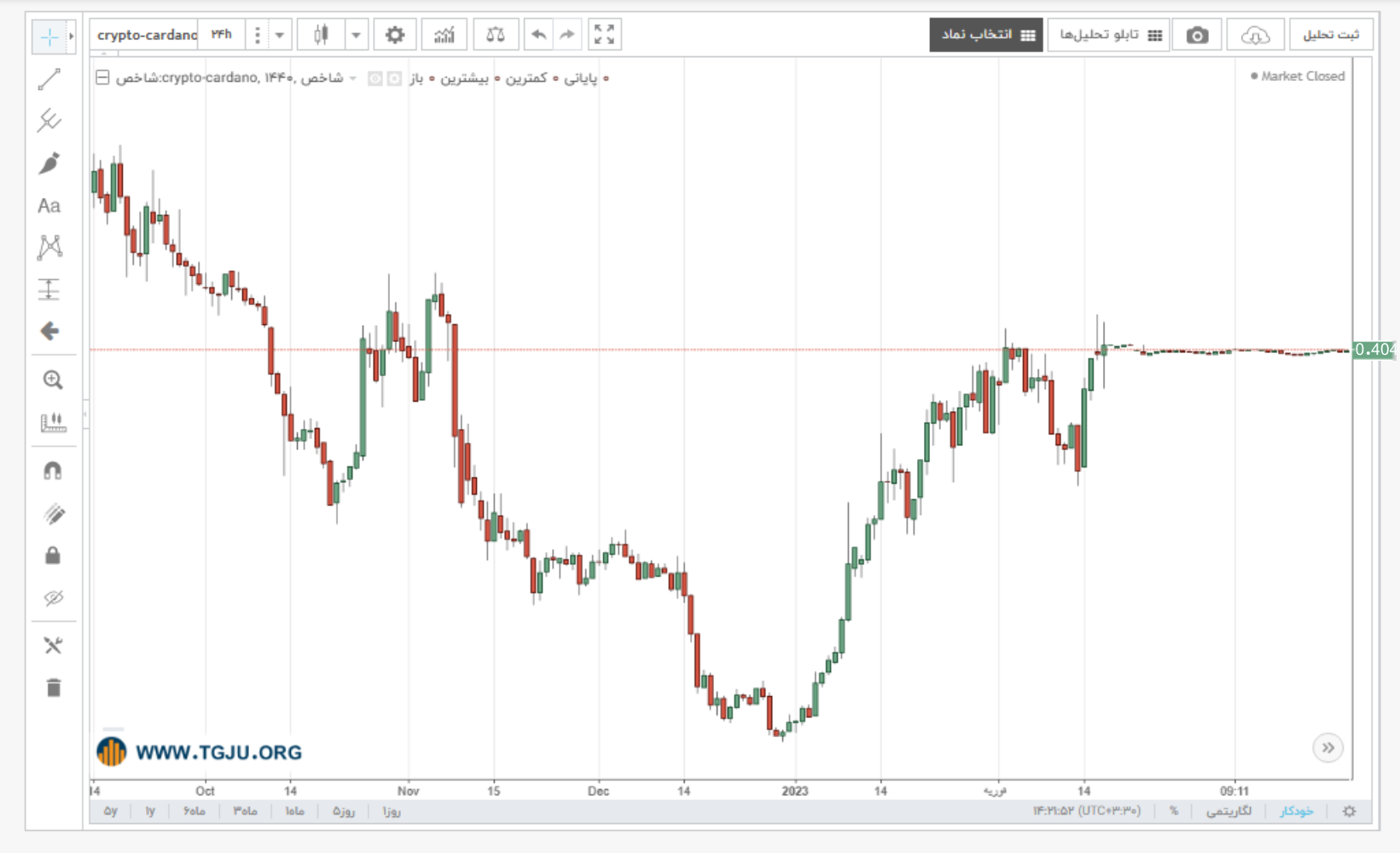1400x853 pixels.
Task: Open the indicators icon
Action: 444,35
